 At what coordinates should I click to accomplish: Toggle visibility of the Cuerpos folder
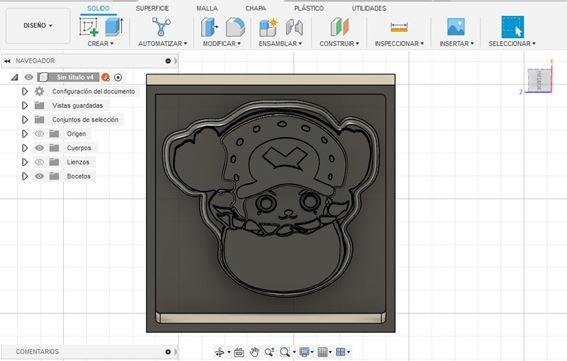[39, 148]
